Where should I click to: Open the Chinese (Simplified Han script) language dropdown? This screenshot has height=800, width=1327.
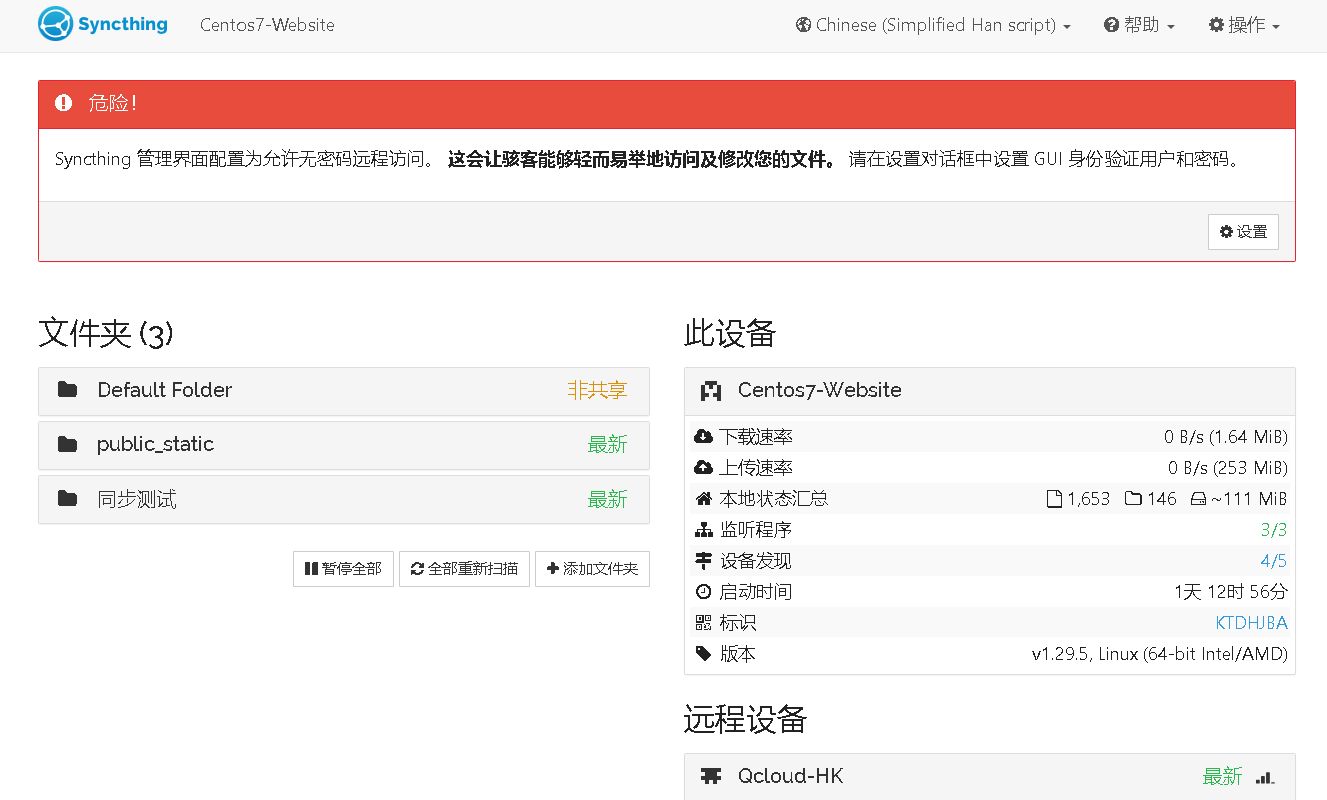[933, 25]
